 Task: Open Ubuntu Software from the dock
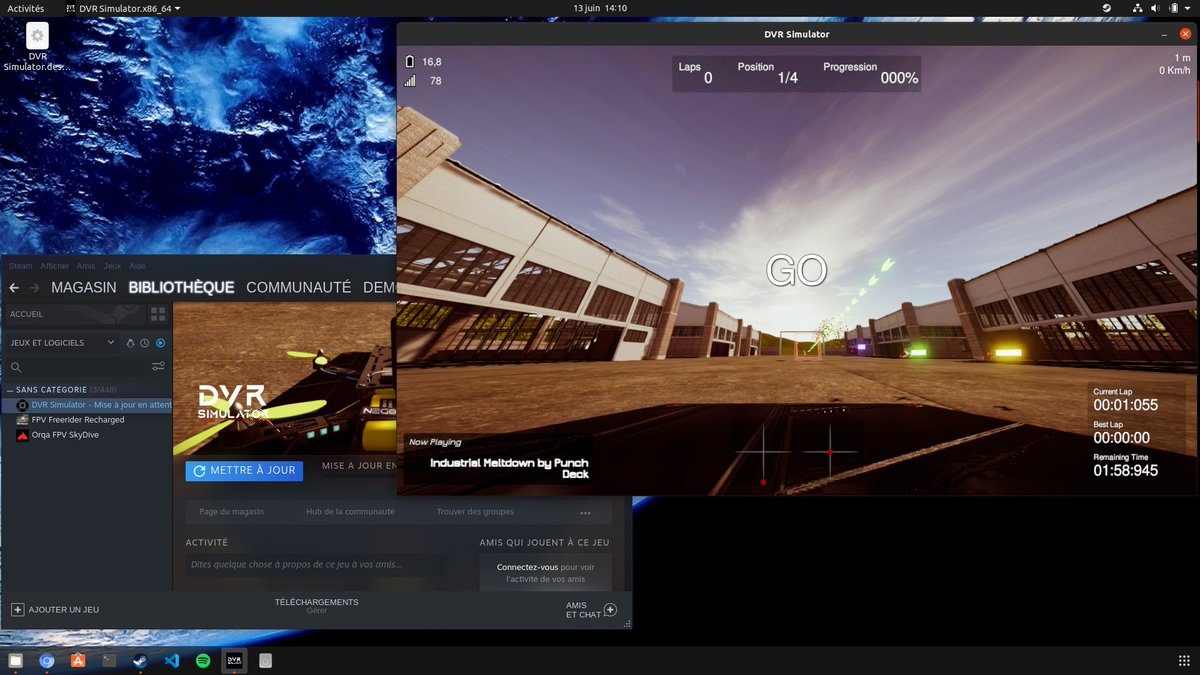[x=77, y=660]
